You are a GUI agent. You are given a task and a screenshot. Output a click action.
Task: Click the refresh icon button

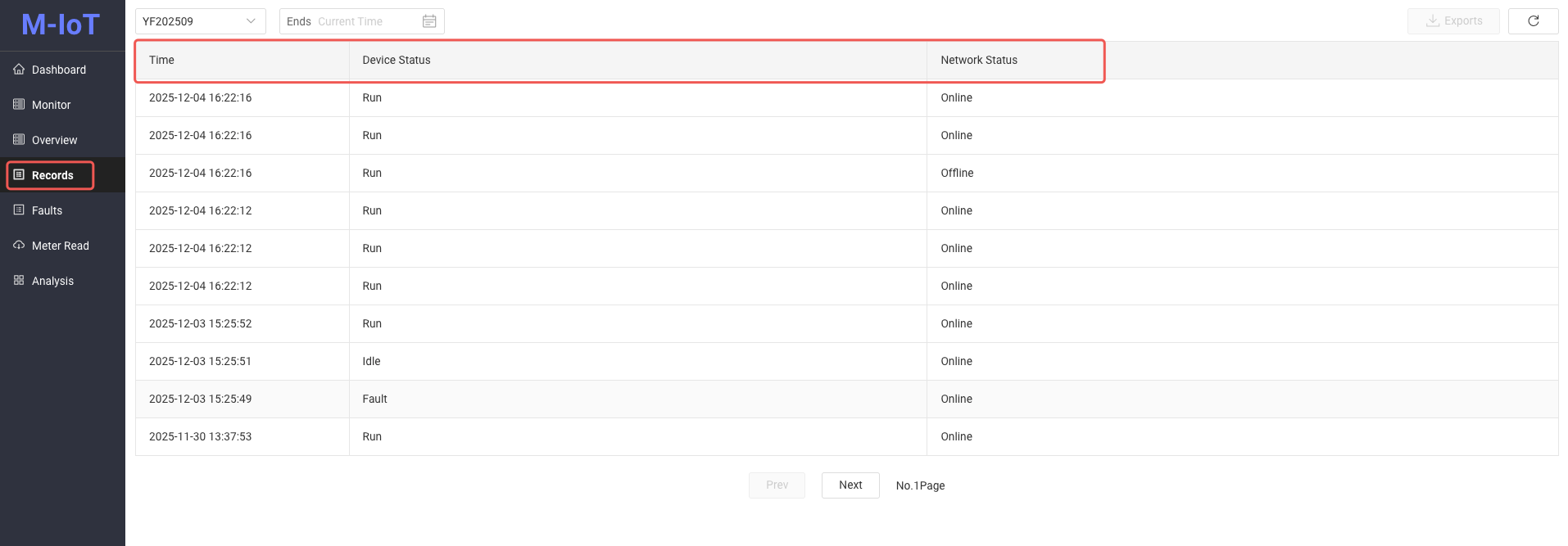coord(1533,21)
